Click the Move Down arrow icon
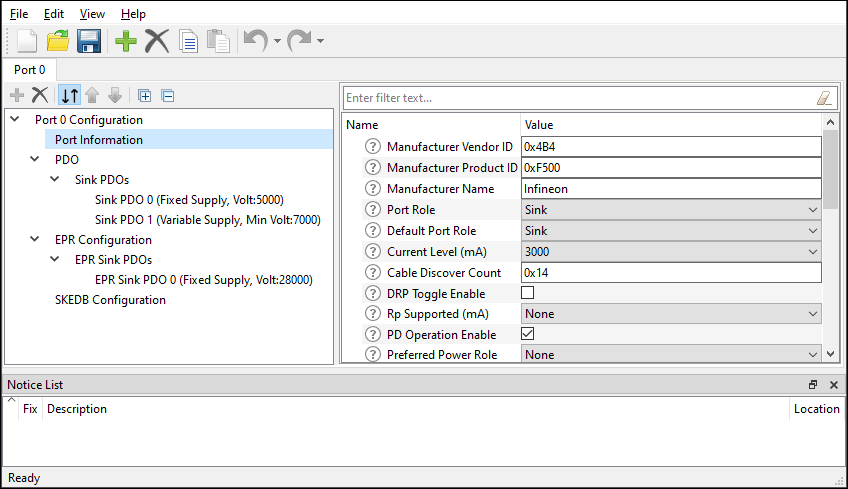The width and height of the screenshot is (848, 489). point(115,95)
